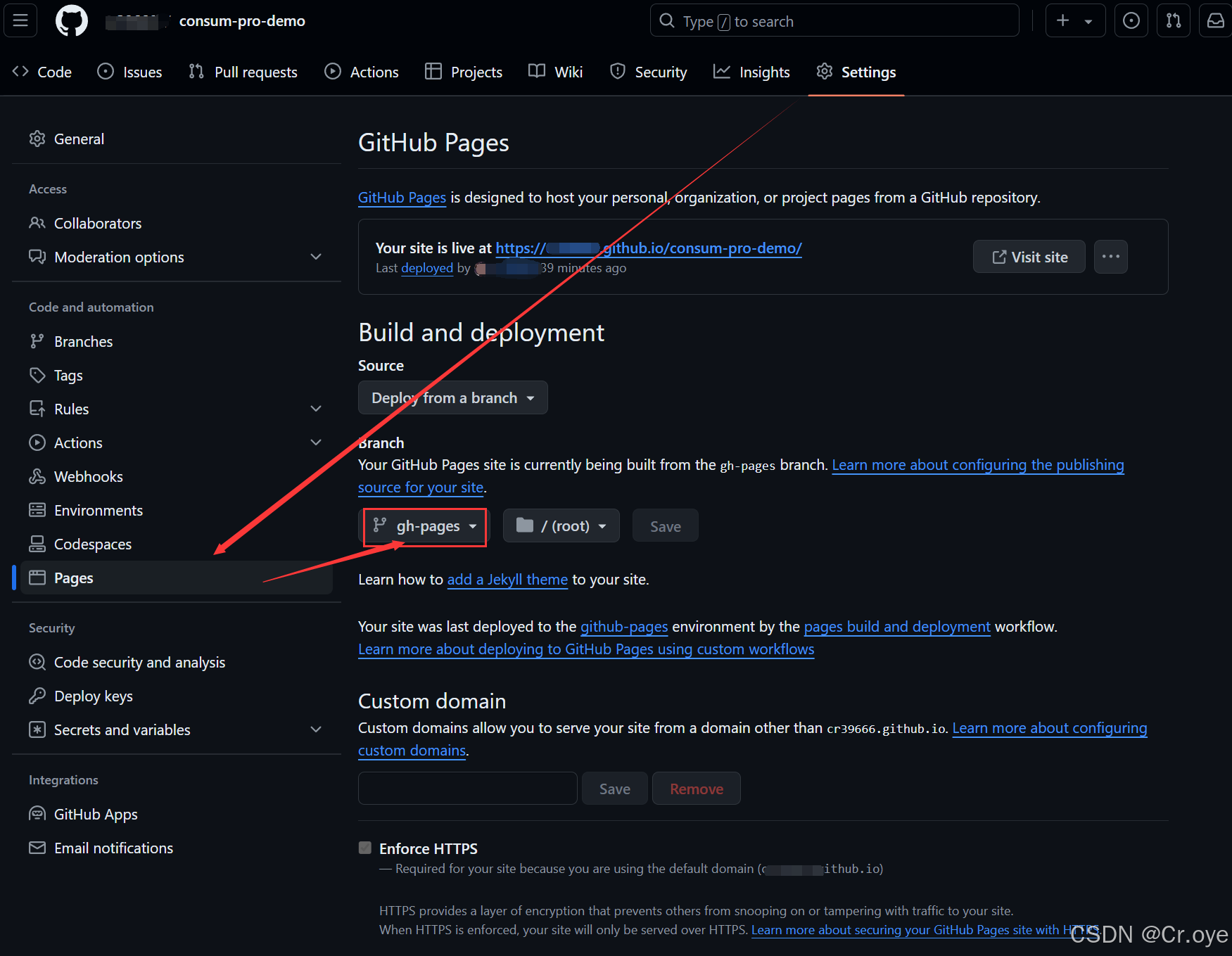Open the add a Jekyll theme link
The height and width of the screenshot is (956, 1232).
click(507, 580)
